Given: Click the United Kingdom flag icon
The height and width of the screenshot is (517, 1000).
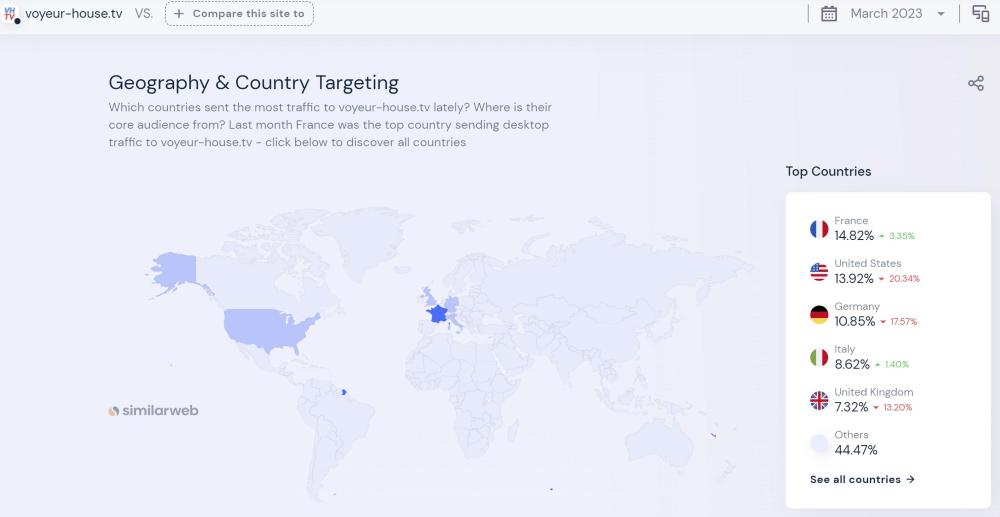Looking at the screenshot, I should coord(819,400).
